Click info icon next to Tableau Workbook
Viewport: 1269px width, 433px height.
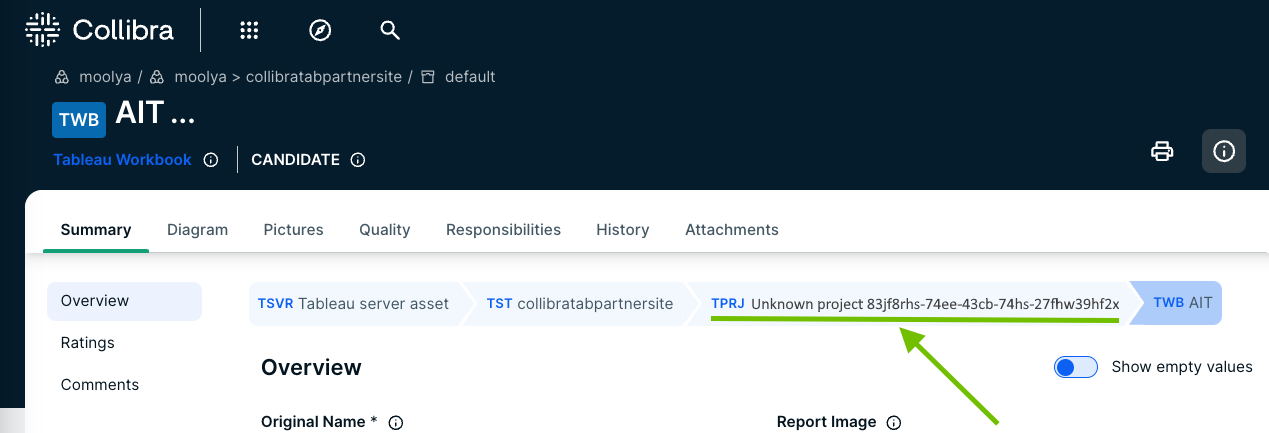(210, 160)
